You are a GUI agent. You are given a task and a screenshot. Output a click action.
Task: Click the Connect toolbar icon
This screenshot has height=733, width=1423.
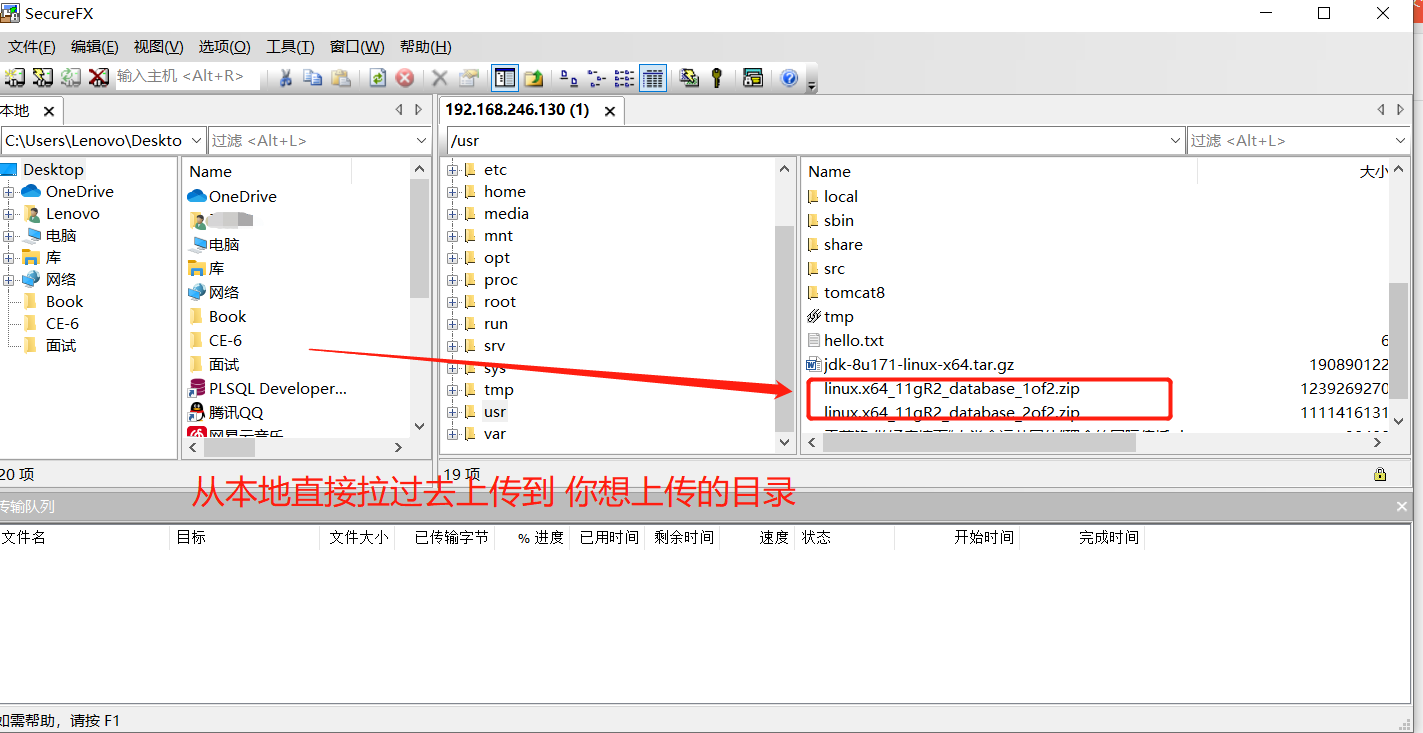point(15,77)
